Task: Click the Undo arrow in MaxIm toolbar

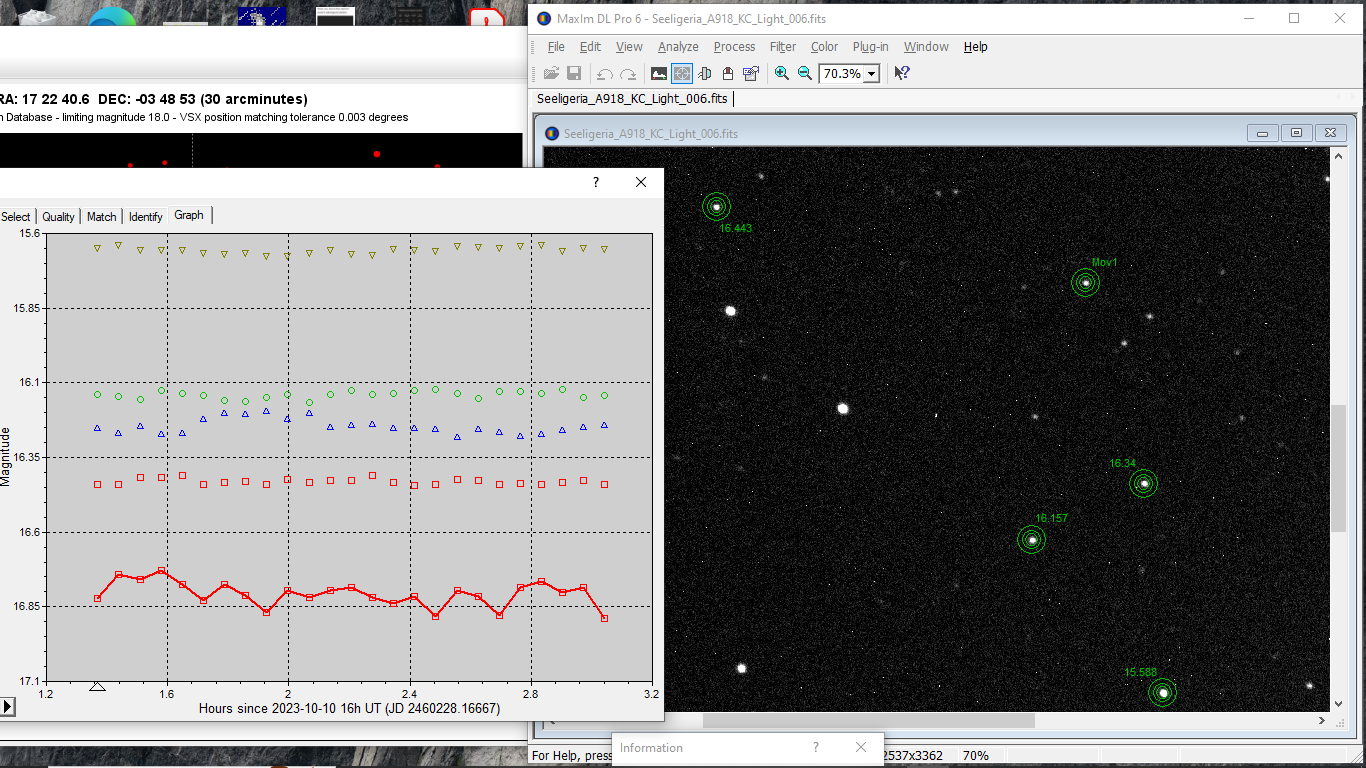Action: click(604, 74)
